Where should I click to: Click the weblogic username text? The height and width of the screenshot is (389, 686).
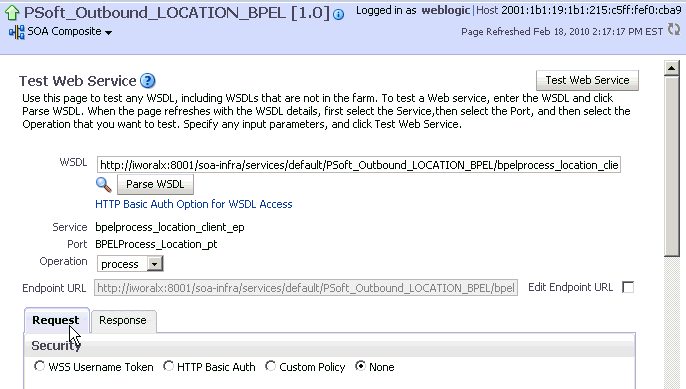[x=446, y=10]
